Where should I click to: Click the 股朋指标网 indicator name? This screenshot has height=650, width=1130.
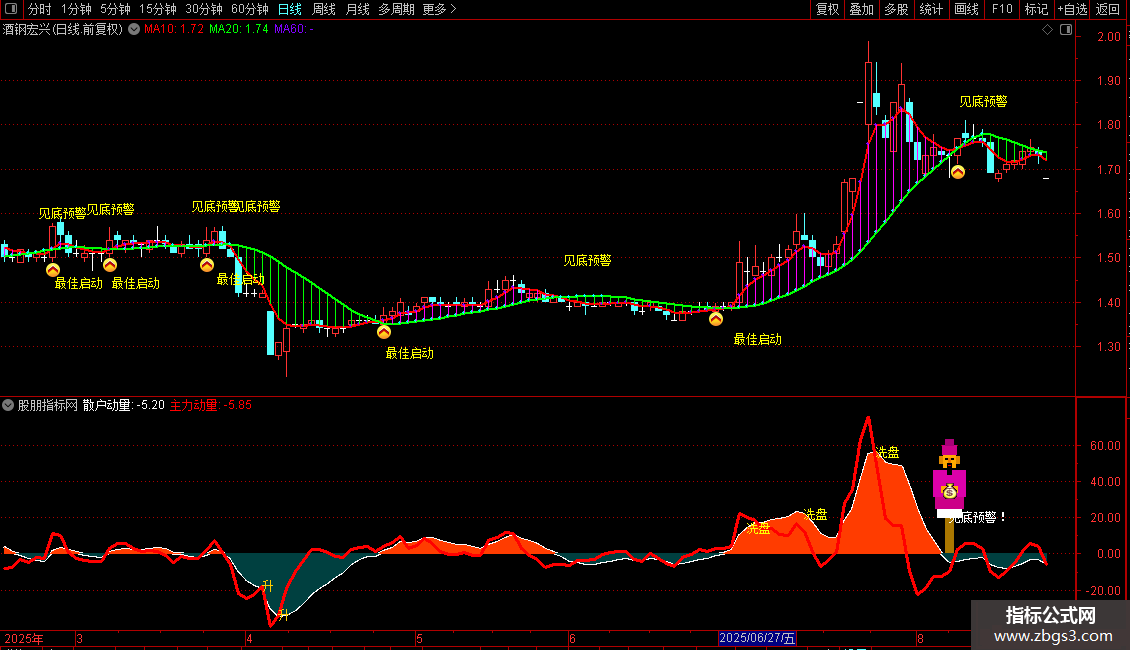48,405
